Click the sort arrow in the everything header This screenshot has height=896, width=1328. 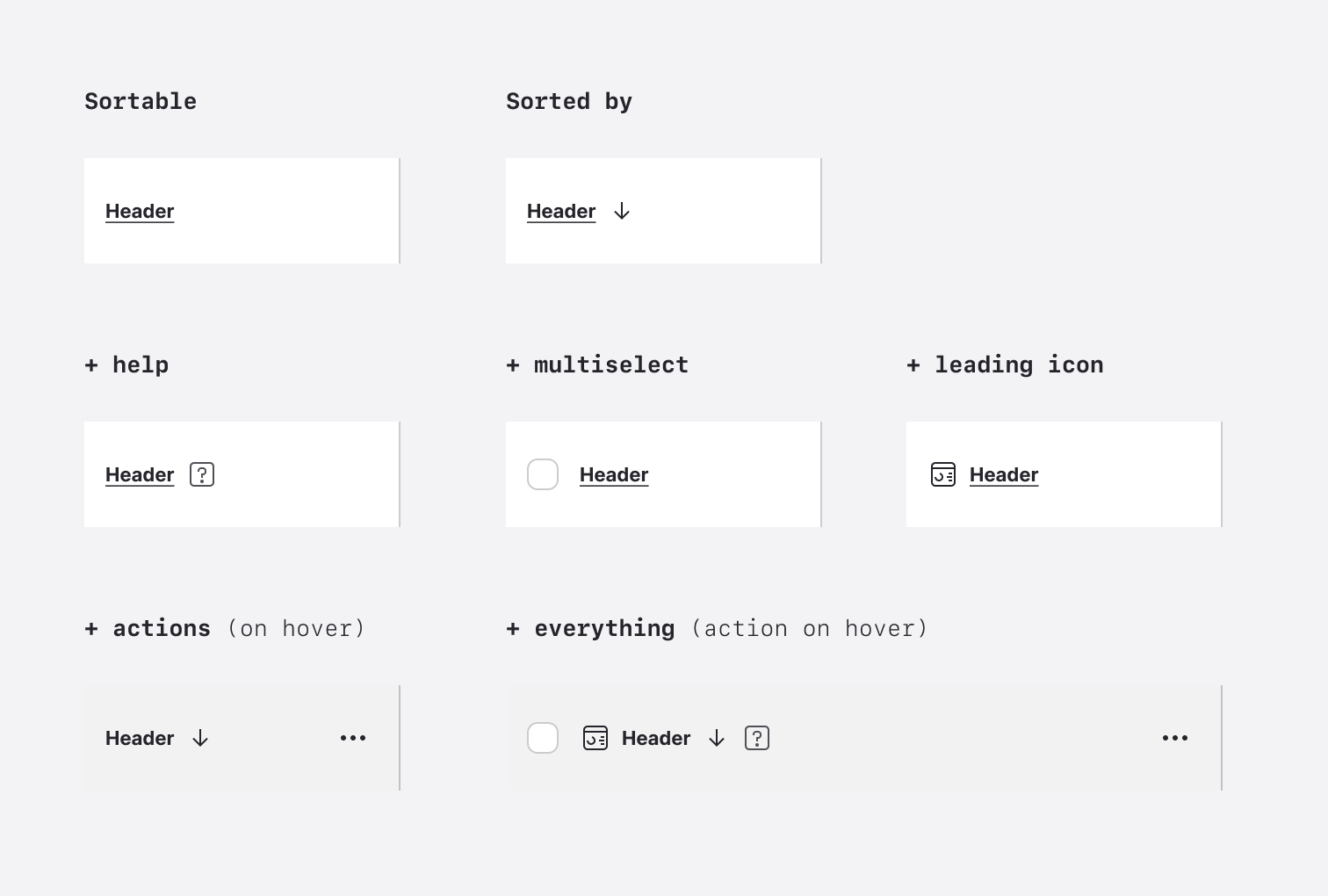point(717,739)
